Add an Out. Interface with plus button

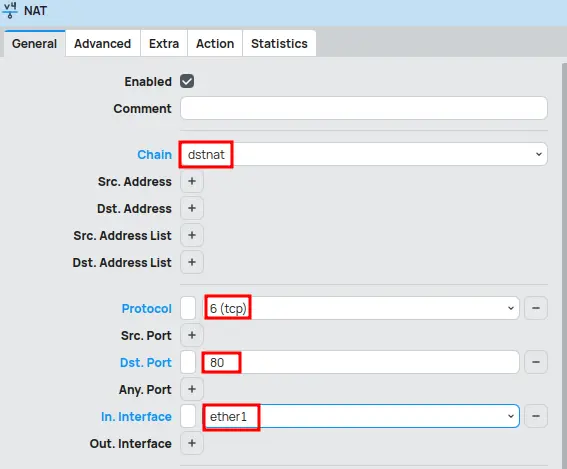click(x=192, y=443)
